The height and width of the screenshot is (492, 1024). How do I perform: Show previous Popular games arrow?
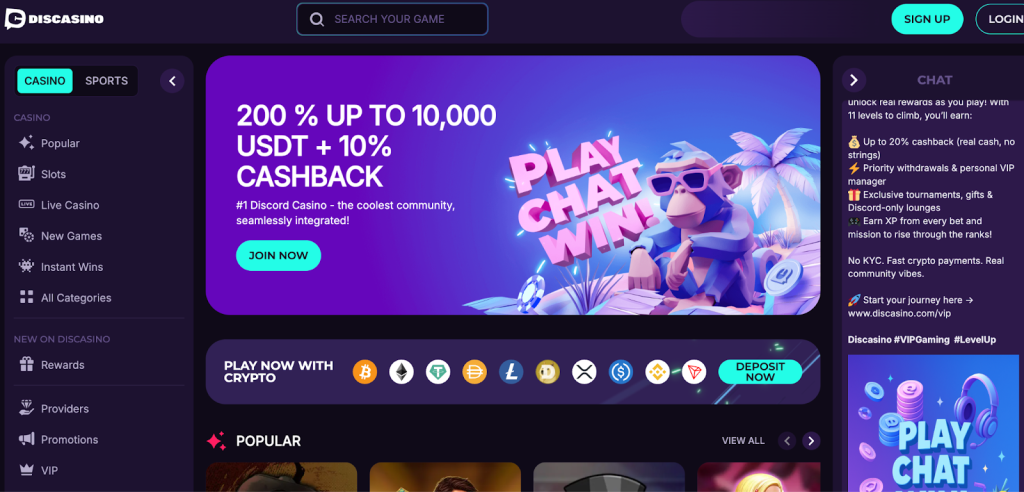tap(787, 441)
